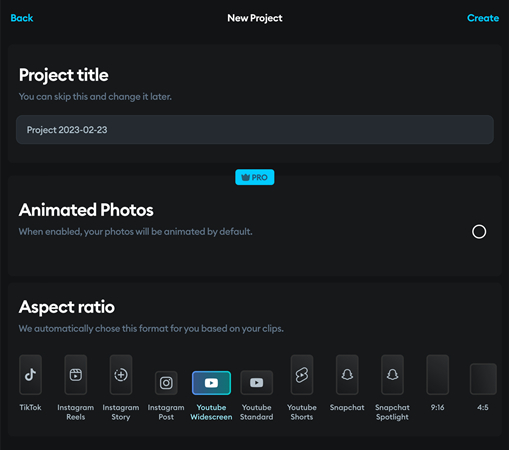
Task: Choose the Instagram Reels format icon
Action: [76, 375]
